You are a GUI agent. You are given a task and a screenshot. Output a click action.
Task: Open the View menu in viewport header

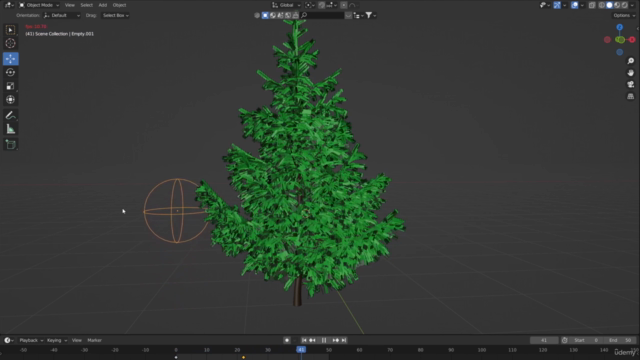pos(70,5)
